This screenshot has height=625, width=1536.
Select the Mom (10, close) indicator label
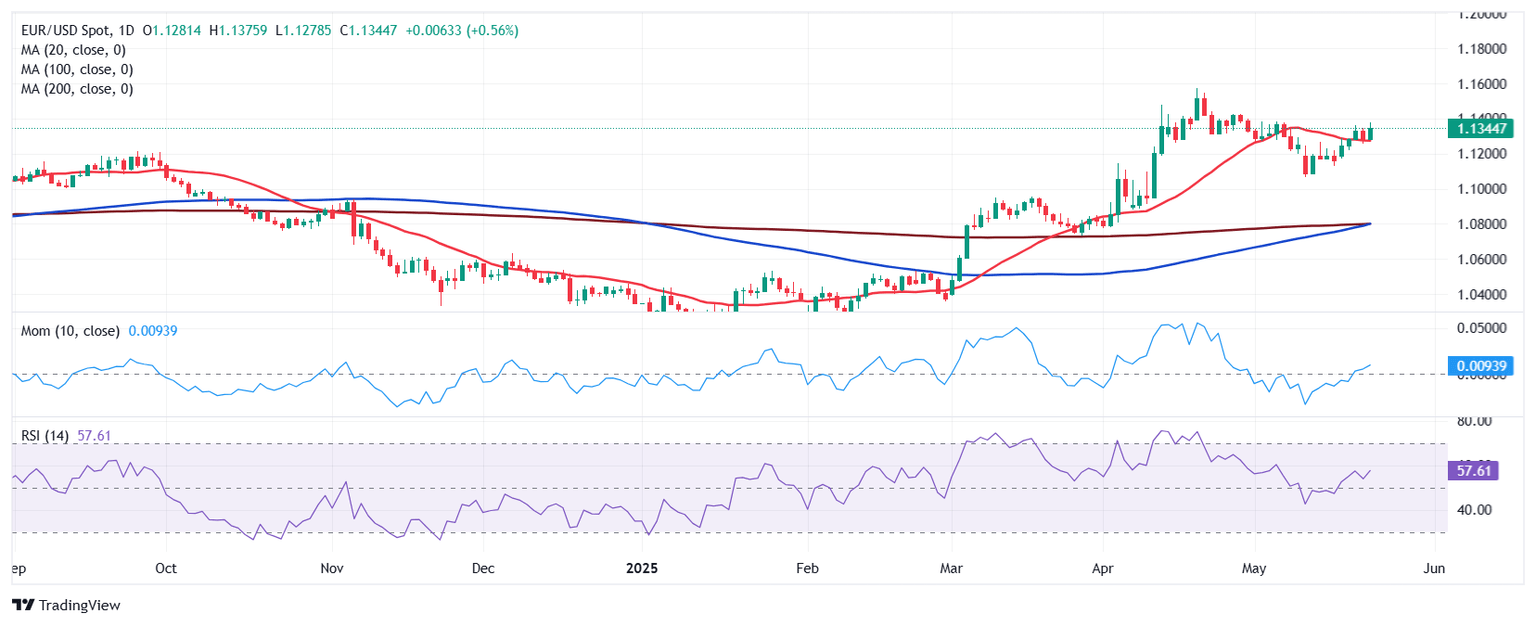tap(70, 330)
